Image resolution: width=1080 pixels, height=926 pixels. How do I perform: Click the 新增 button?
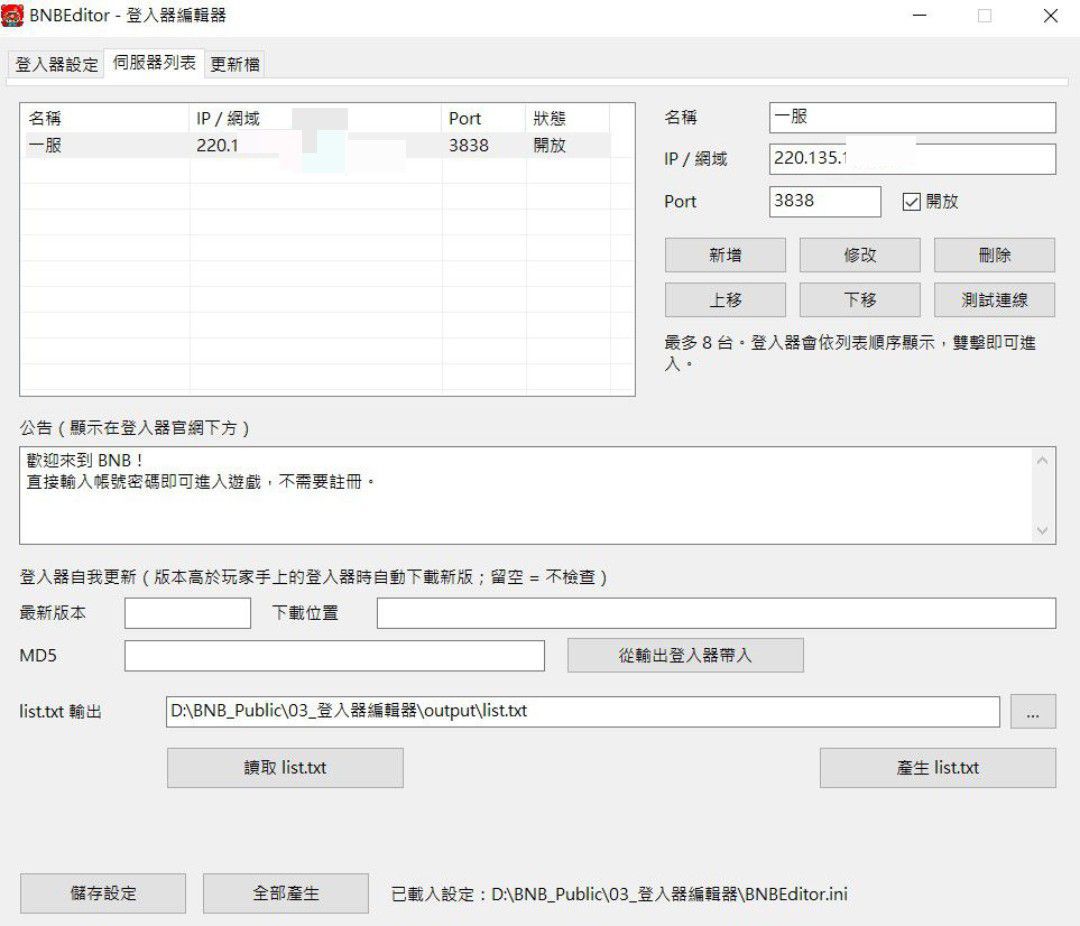[725, 255]
